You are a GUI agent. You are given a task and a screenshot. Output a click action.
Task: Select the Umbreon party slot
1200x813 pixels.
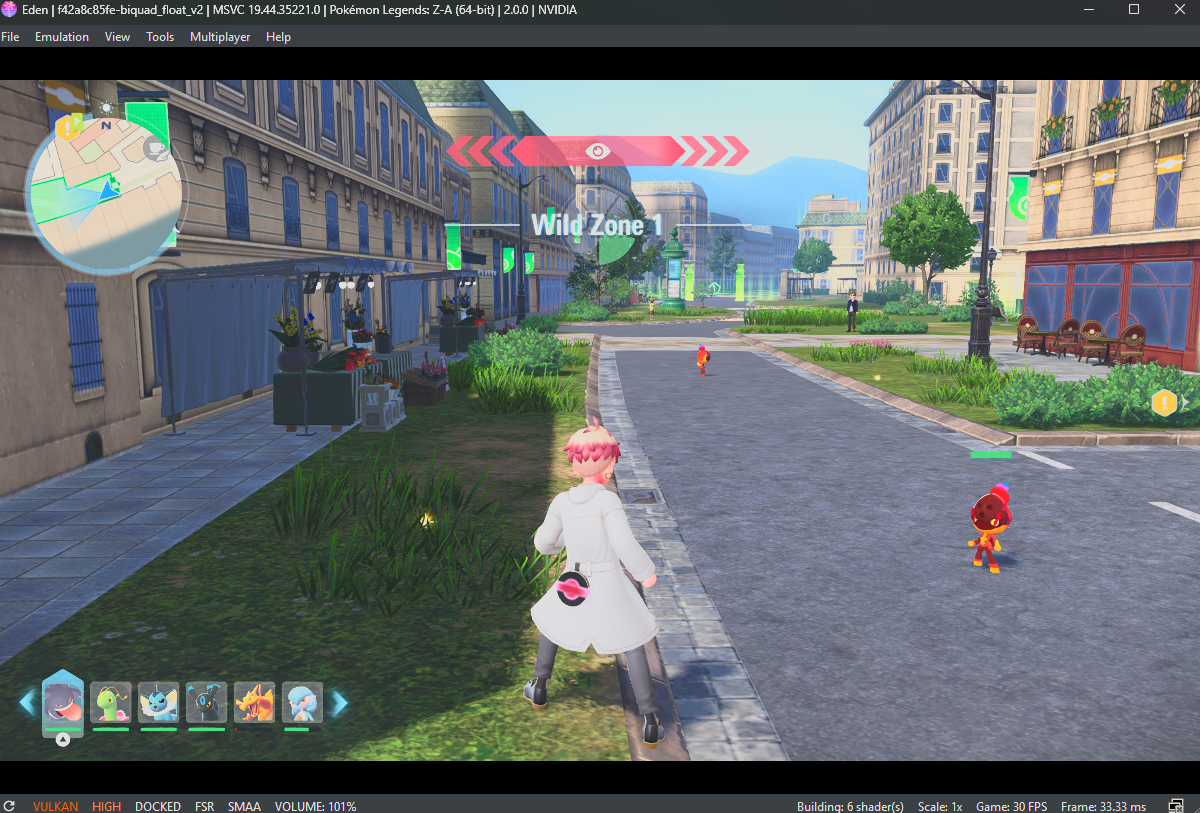click(x=207, y=703)
